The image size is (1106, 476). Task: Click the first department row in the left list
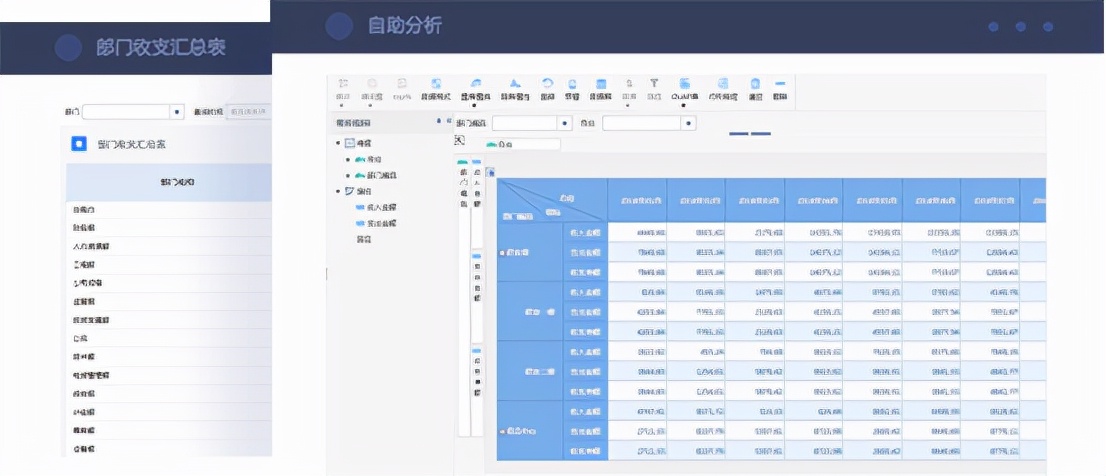tap(169, 209)
